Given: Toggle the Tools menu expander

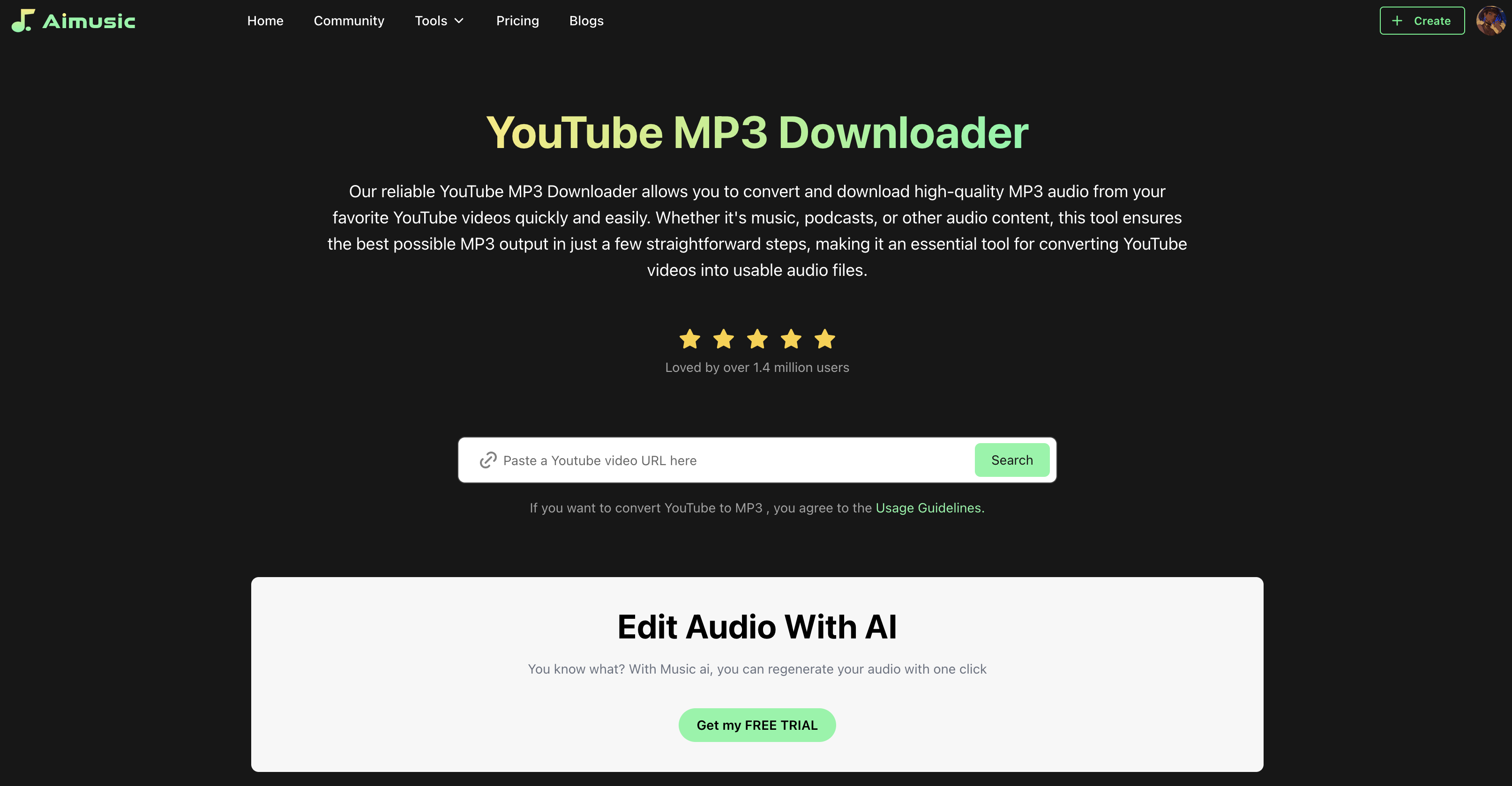Looking at the screenshot, I should click(x=459, y=20).
